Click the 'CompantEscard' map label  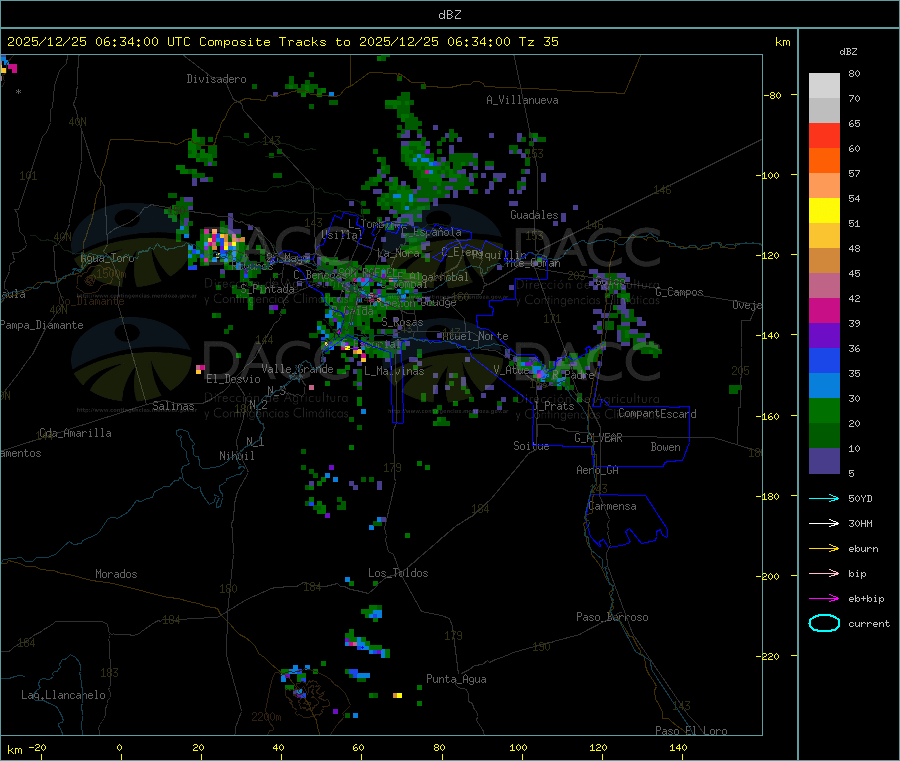657,413
